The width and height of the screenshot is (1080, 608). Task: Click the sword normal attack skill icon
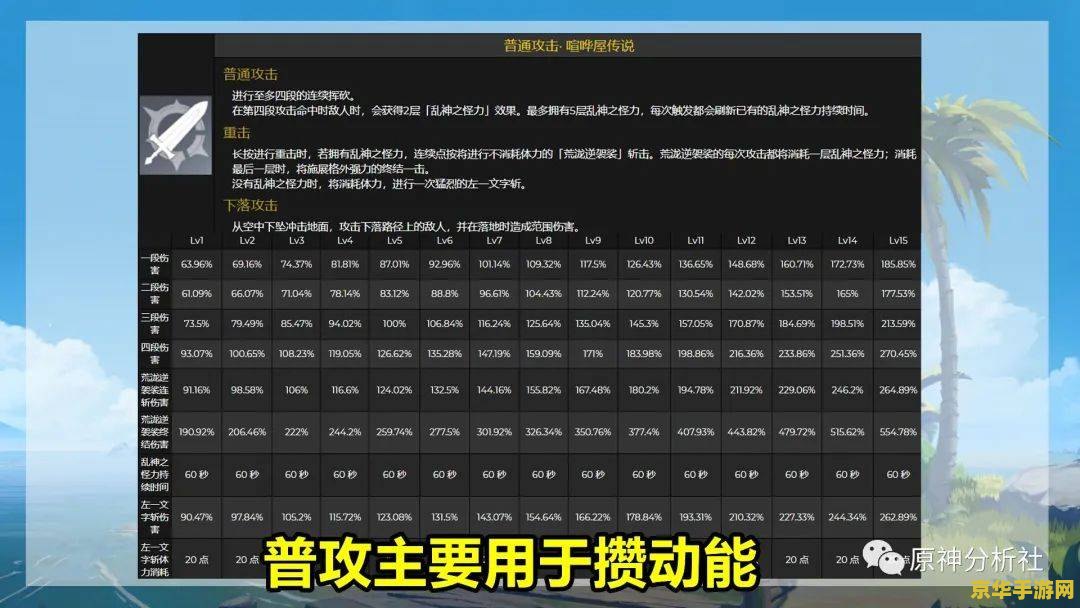coord(176,135)
